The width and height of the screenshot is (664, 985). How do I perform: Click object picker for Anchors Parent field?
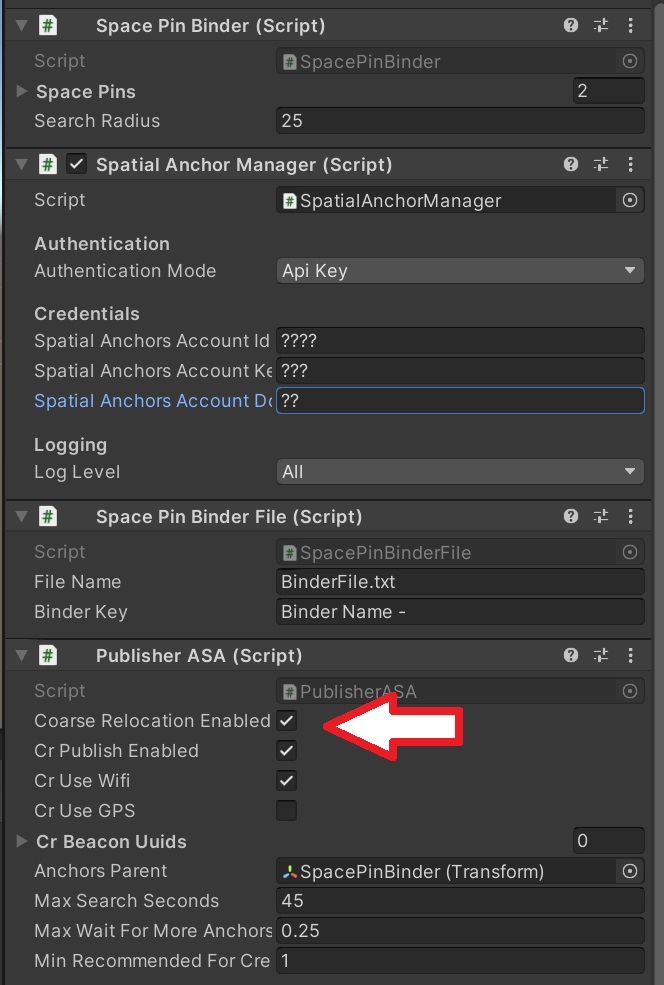click(x=629, y=871)
